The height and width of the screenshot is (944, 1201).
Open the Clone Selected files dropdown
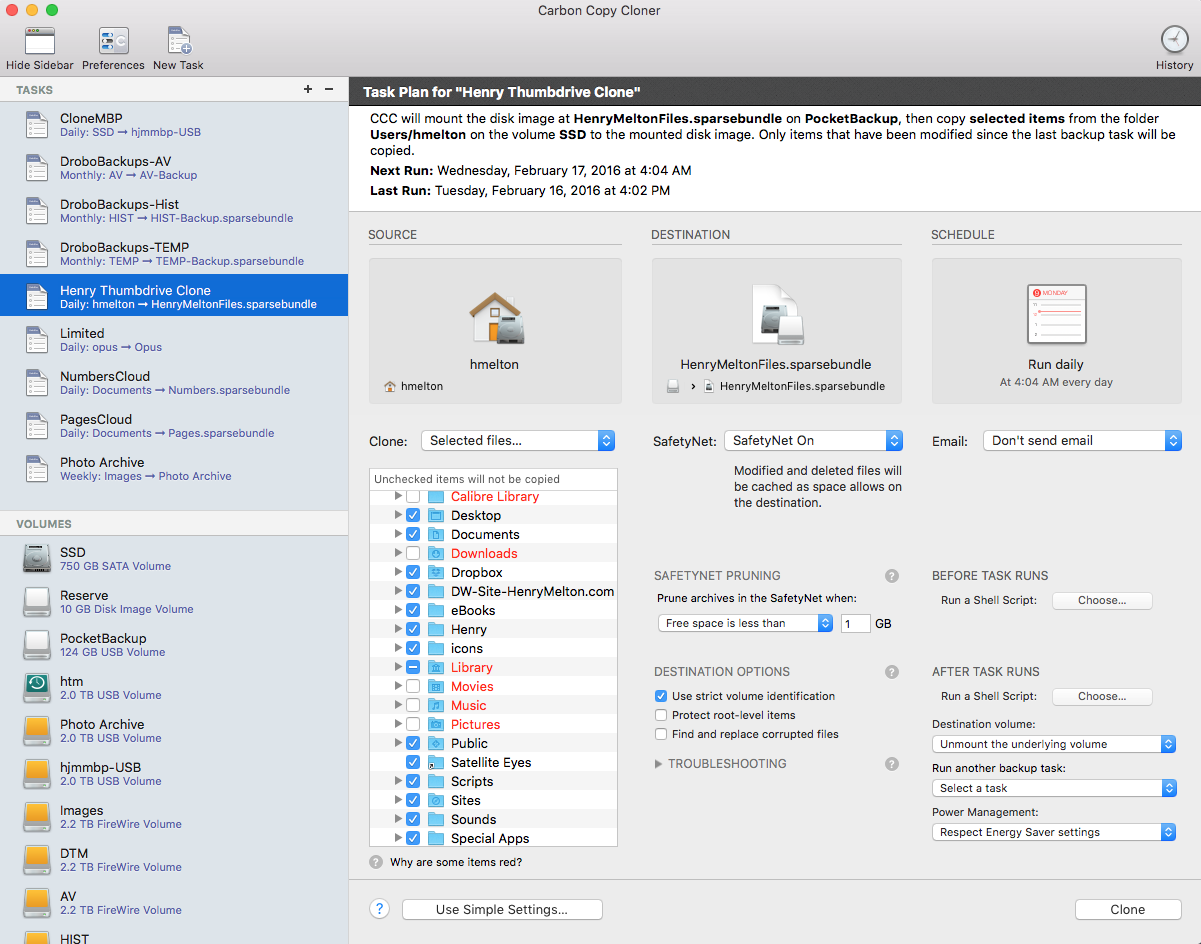pyautogui.click(x=517, y=440)
